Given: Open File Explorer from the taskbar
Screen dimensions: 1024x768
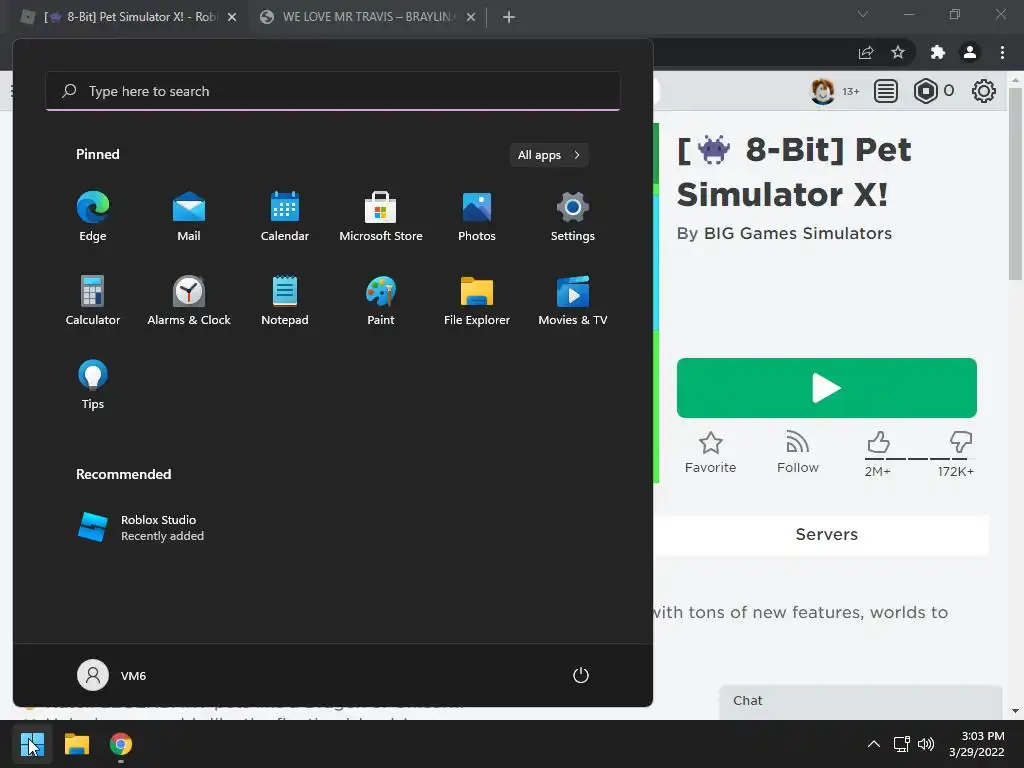Looking at the screenshot, I should [x=76, y=744].
